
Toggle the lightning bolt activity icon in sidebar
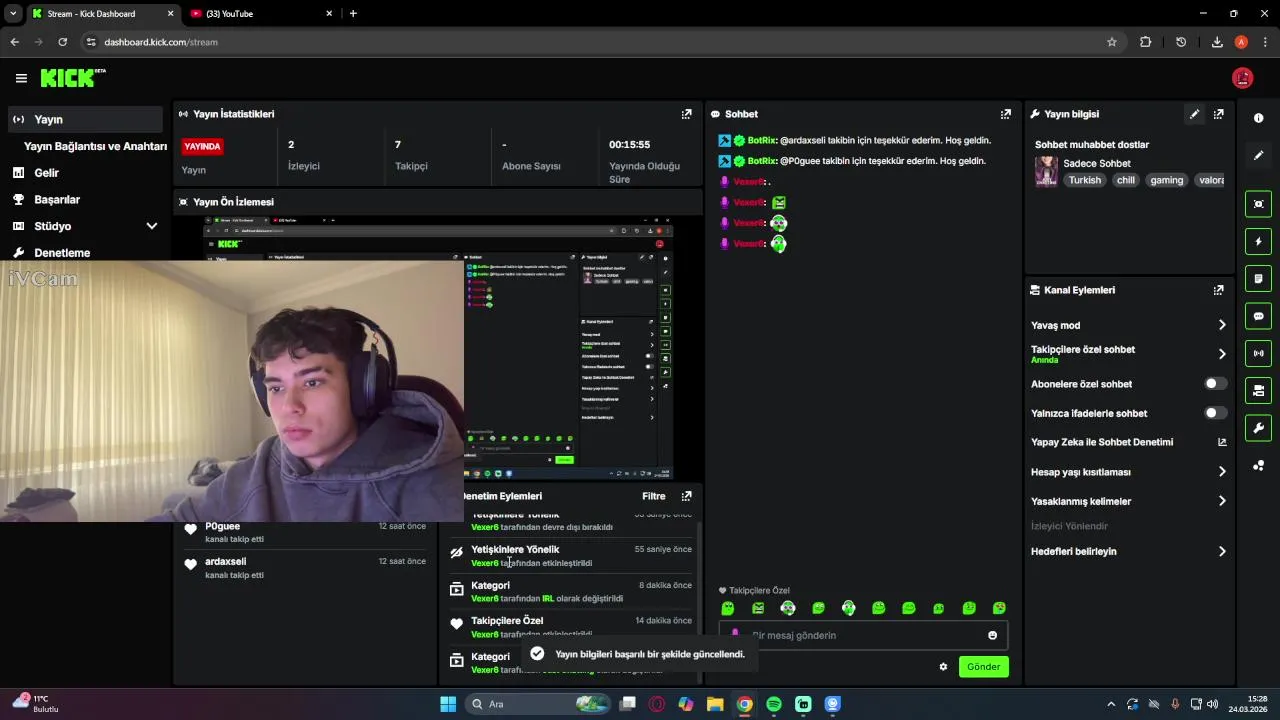coord(1258,241)
